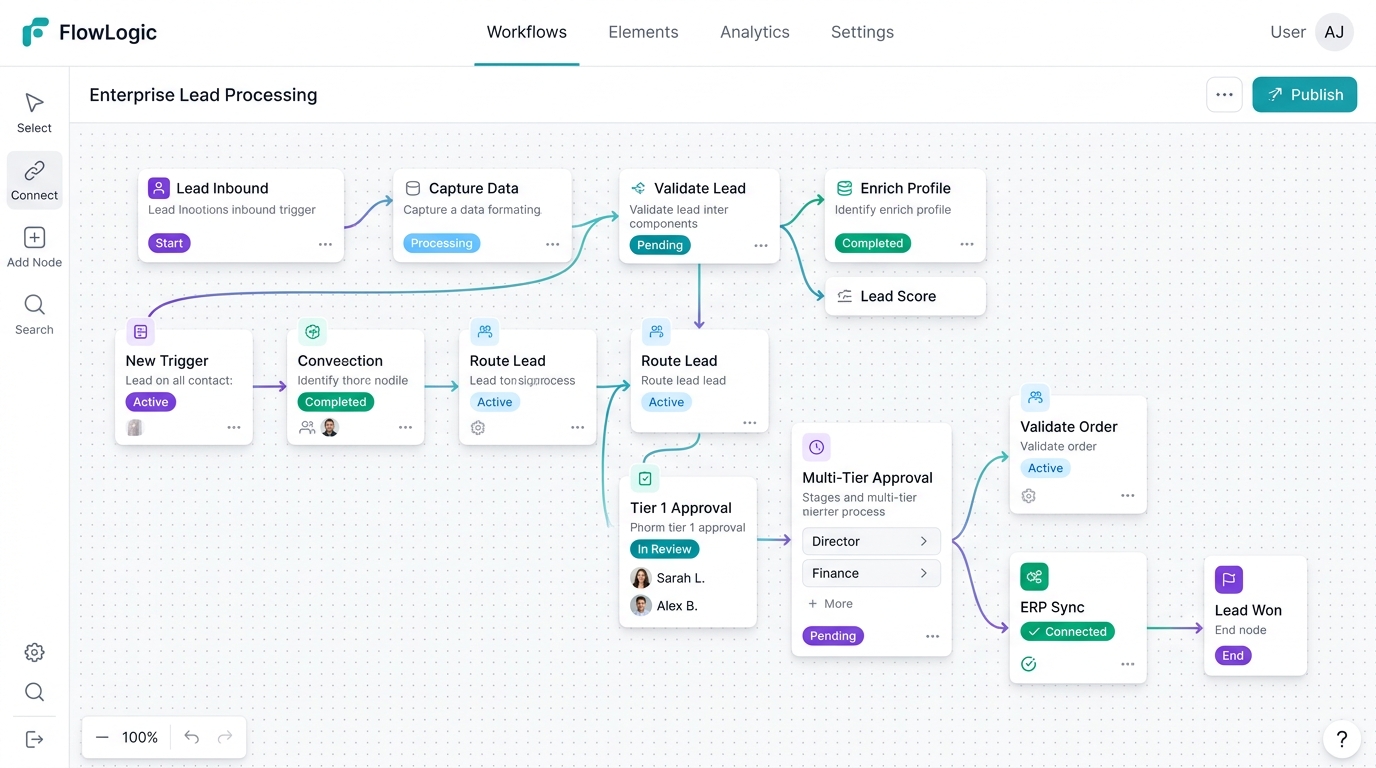Screen dimensions: 1376x768
Task: Click the In Review status badge
Action: coord(664,549)
